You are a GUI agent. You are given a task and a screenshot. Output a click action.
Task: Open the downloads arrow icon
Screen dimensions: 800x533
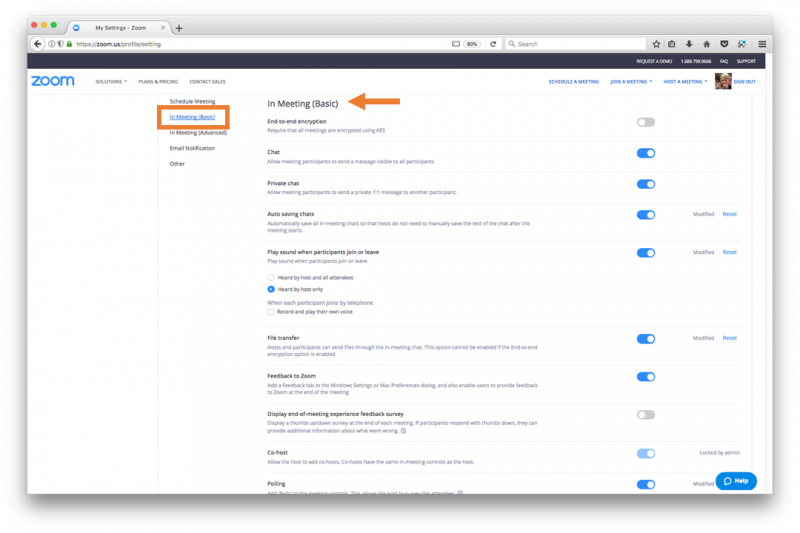689,44
